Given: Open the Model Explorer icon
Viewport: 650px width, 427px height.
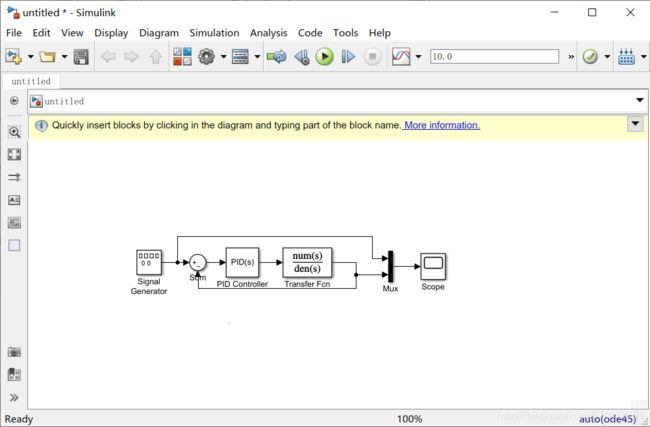Looking at the screenshot, I should point(240,56).
